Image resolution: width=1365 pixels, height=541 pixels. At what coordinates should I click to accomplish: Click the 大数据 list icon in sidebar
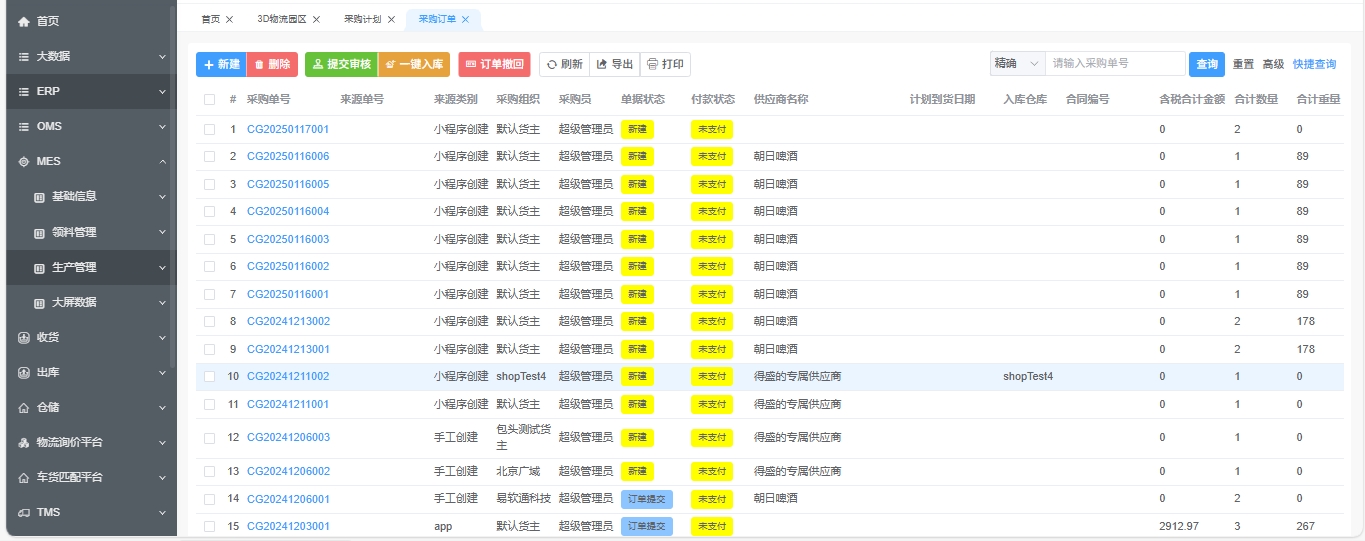coord(24,56)
